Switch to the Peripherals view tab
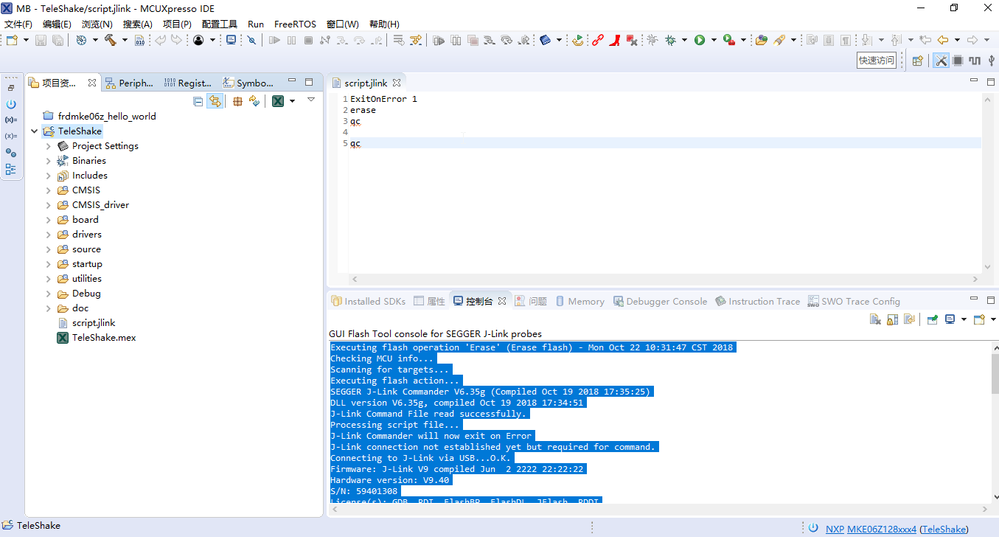 pos(129,83)
